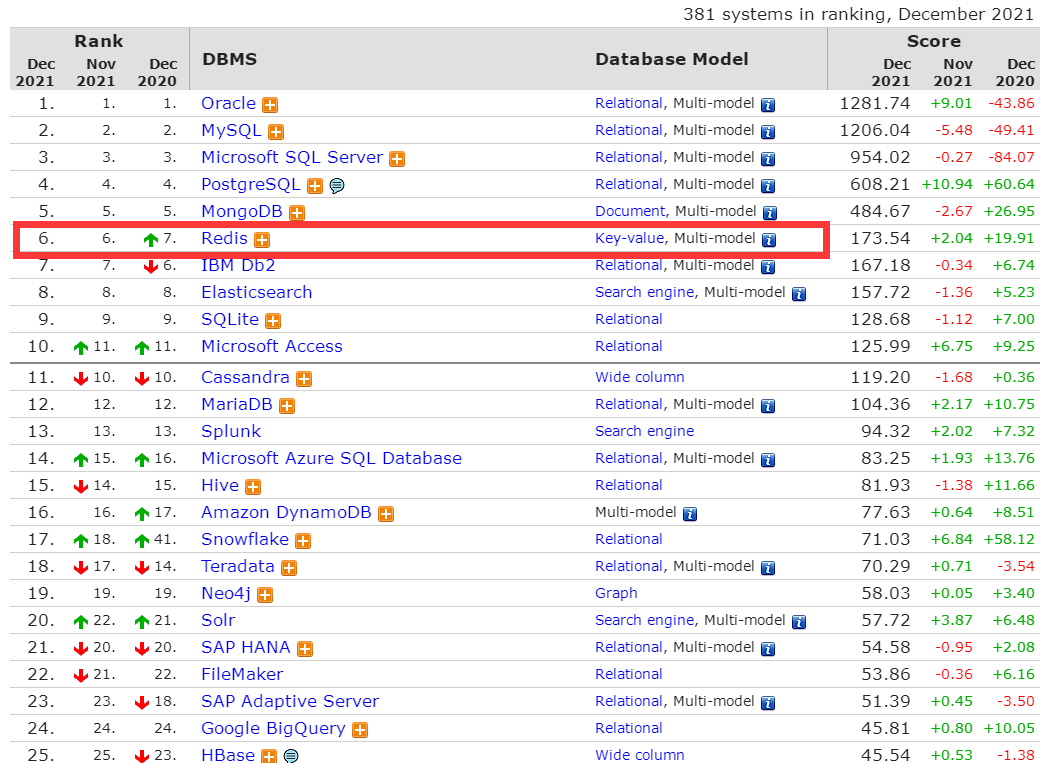Click Multi-model info icon in Amazon DynamoDB row

click(x=690, y=514)
